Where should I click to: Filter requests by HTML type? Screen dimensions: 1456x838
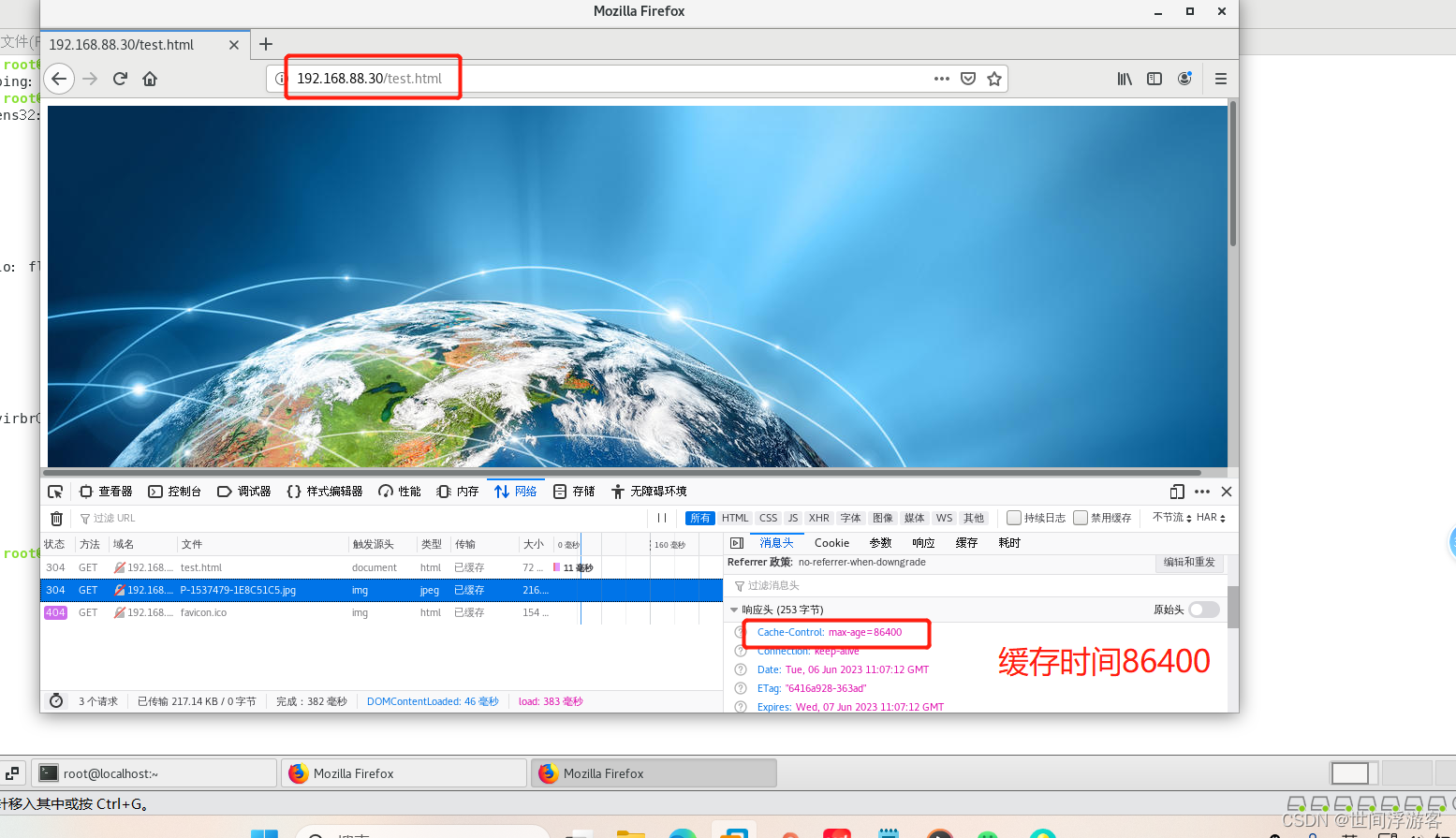click(735, 518)
